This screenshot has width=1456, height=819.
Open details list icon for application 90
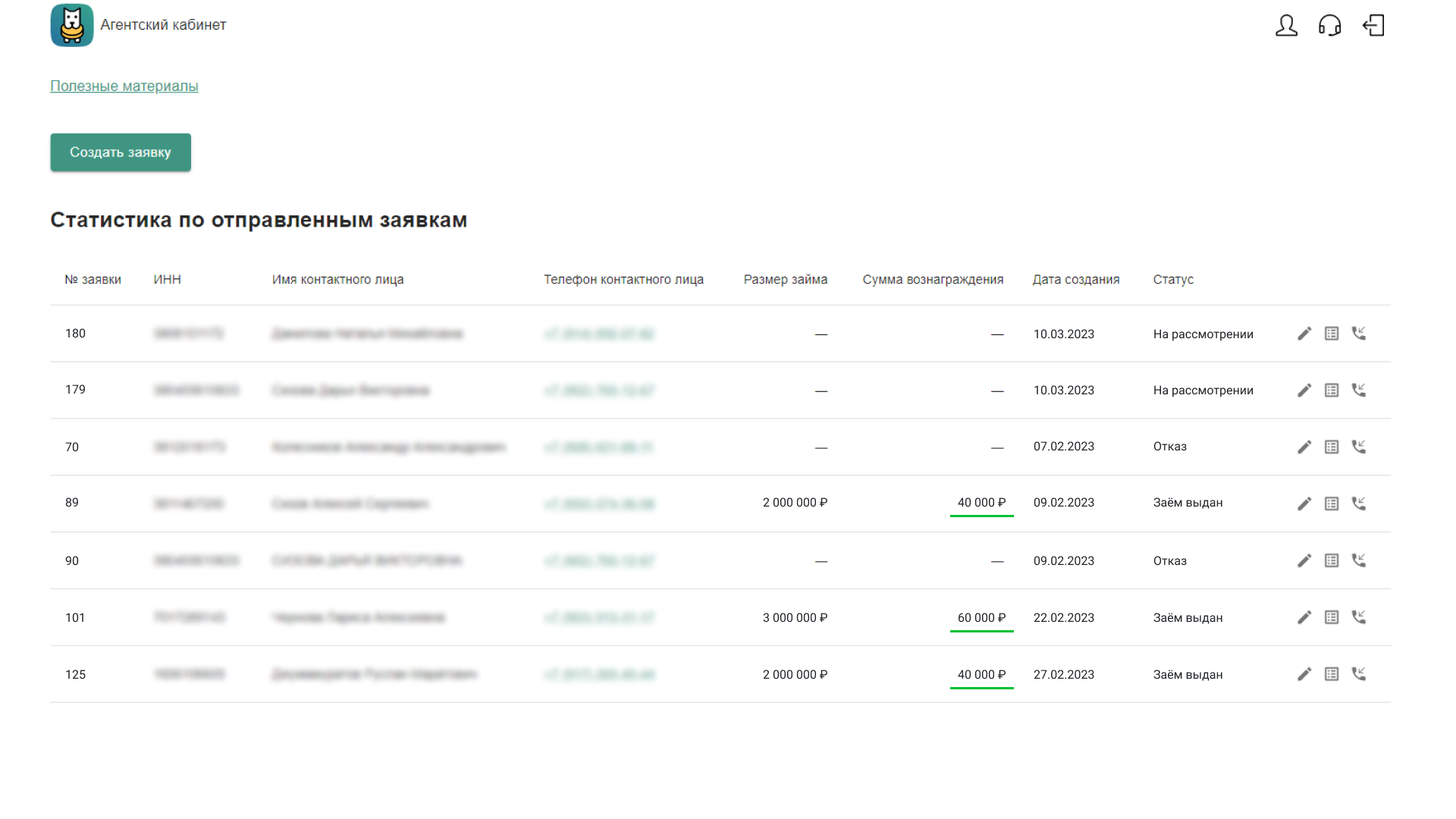point(1331,560)
